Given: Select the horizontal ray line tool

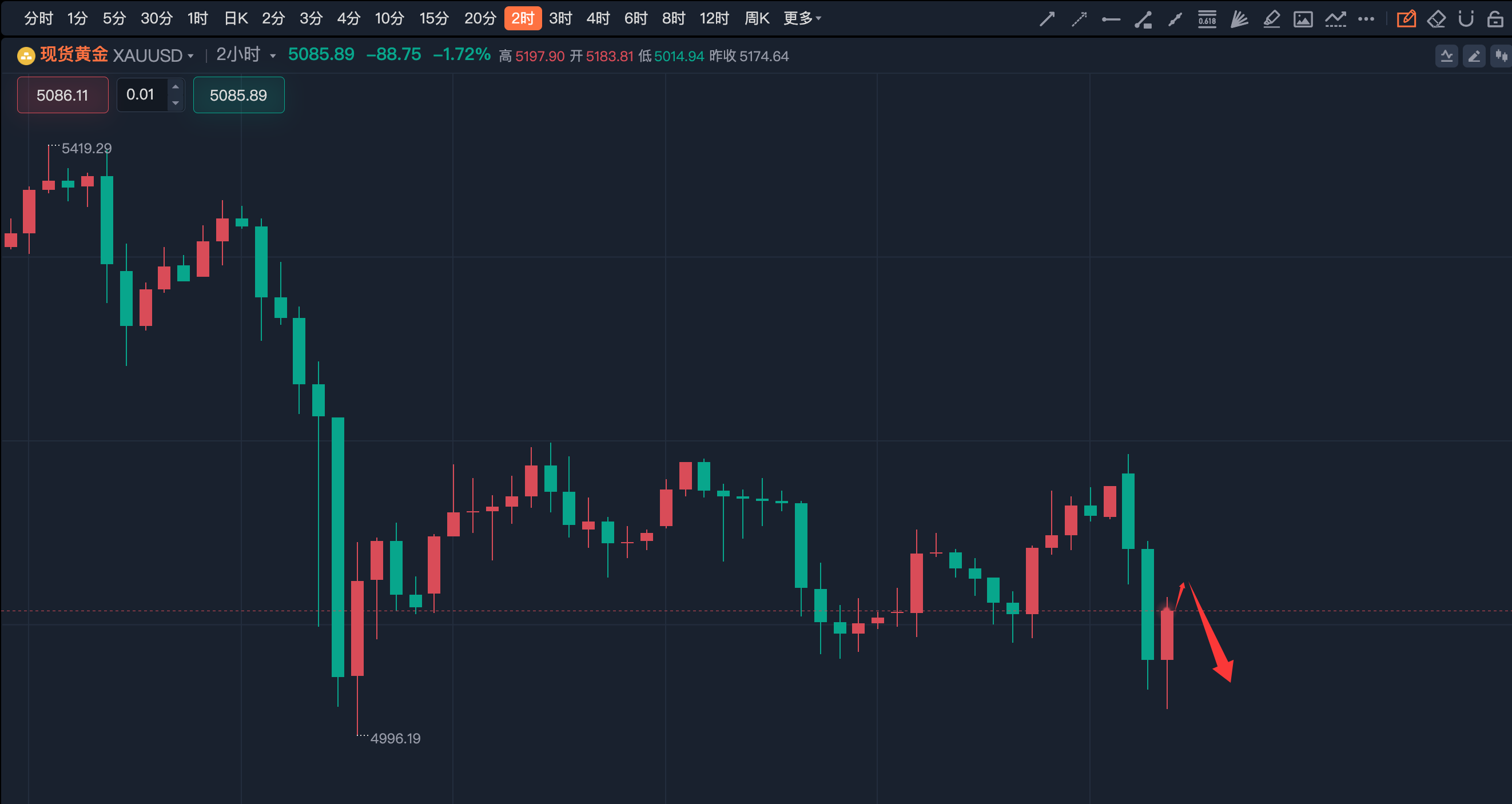Looking at the screenshot, I should point(1111,19).
